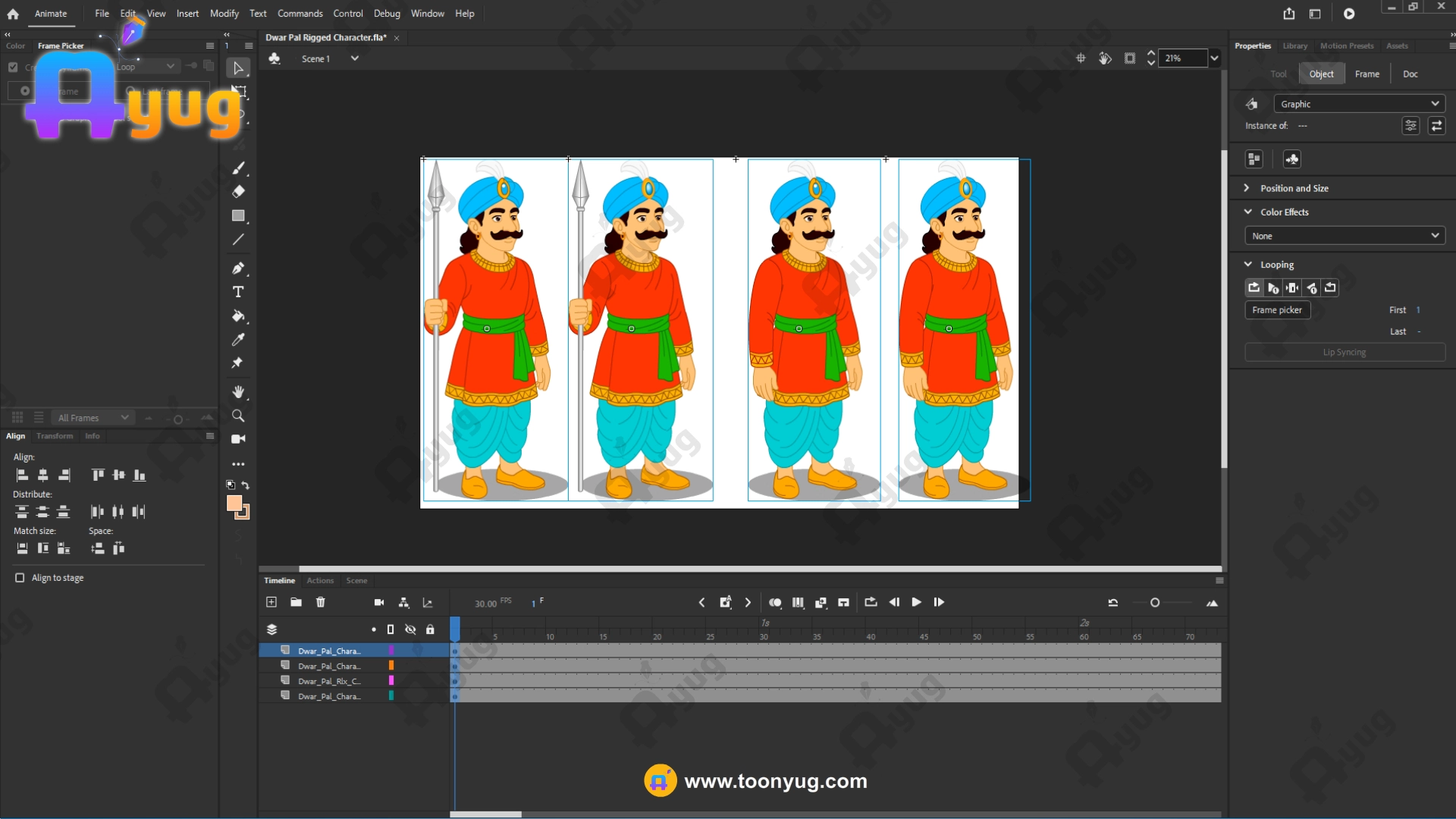
Task: Select the Text tool
Action: (238, 292)
